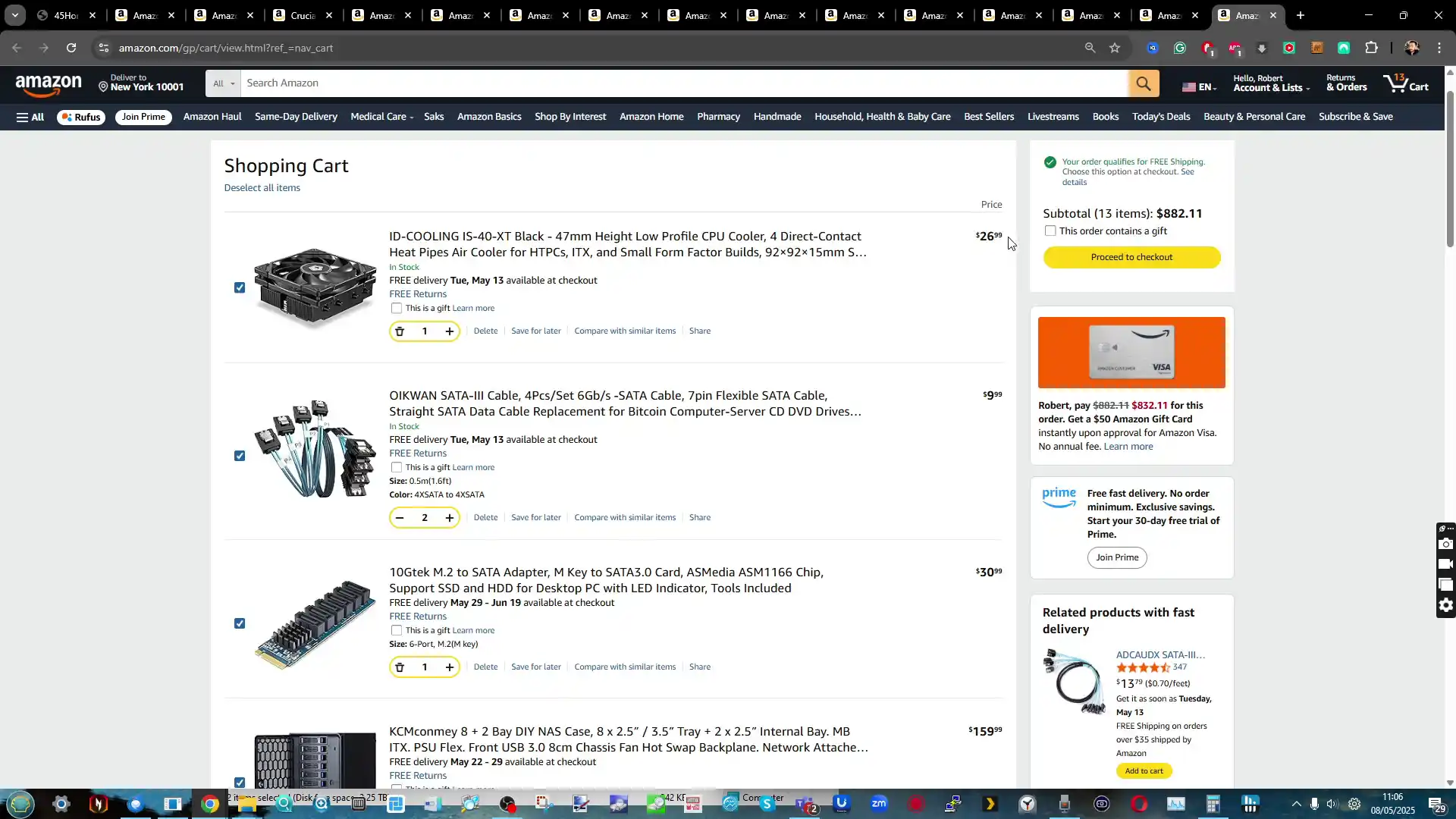Click the trash icon for ID-COOLING cooler quantity

click(400, 331)
